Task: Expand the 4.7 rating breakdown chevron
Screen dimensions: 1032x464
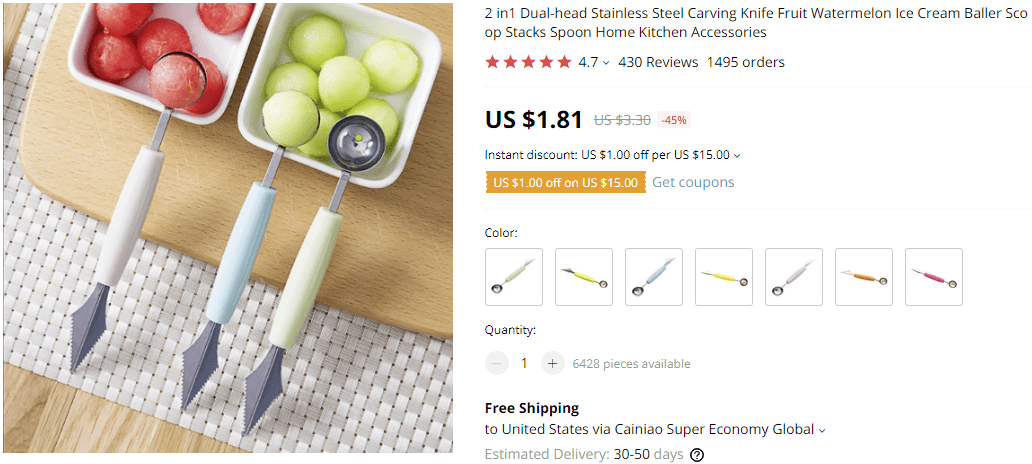Action: [606, 63]
